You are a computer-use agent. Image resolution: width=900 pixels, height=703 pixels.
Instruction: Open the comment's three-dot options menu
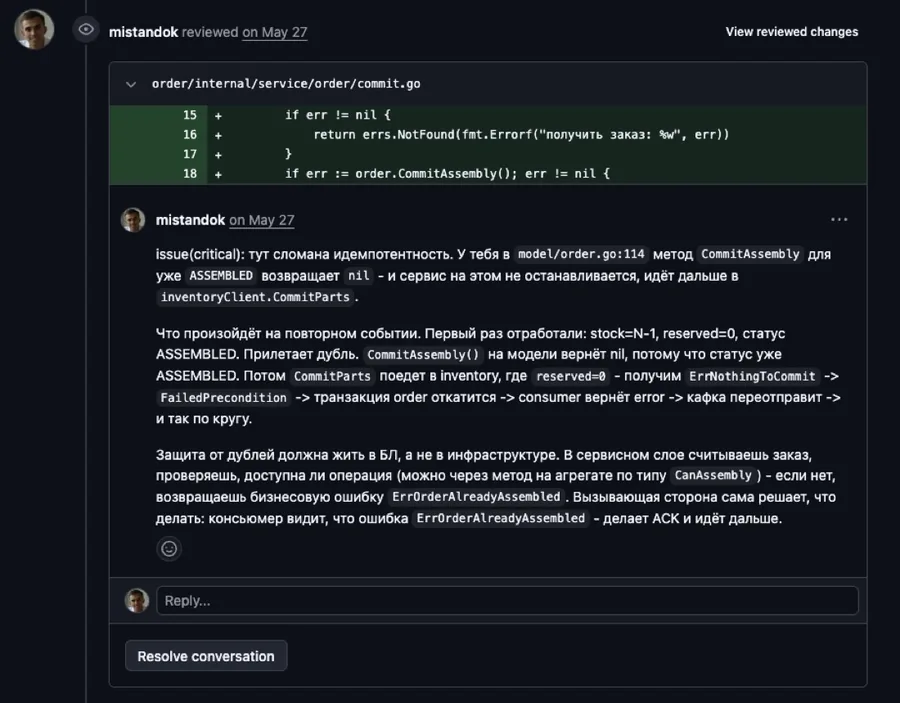(839, 220)
